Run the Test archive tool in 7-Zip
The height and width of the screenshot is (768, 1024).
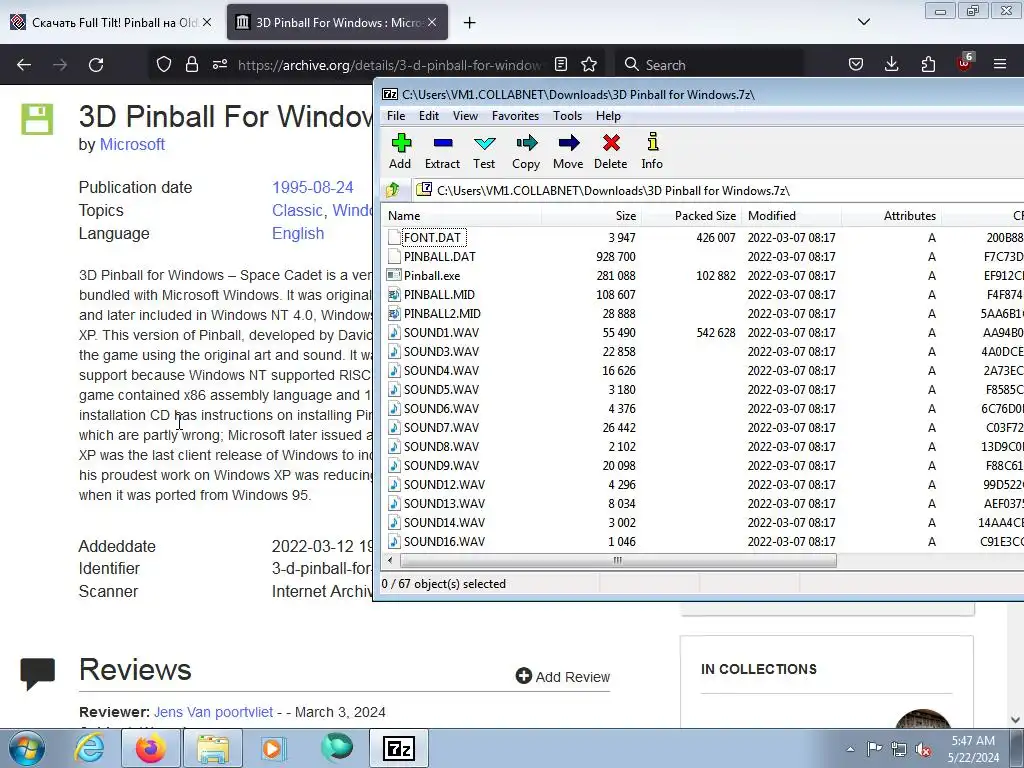coord(484,152)
